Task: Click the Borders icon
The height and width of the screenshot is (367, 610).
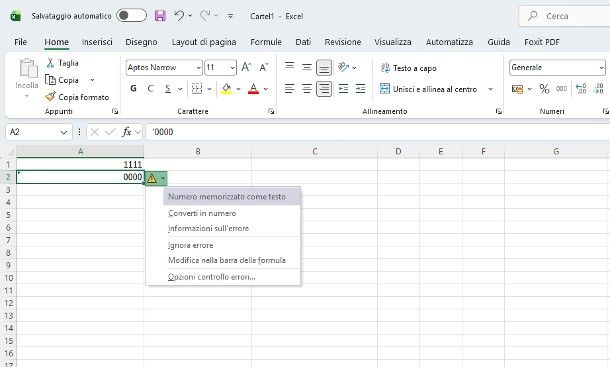Action: point(197,89)
